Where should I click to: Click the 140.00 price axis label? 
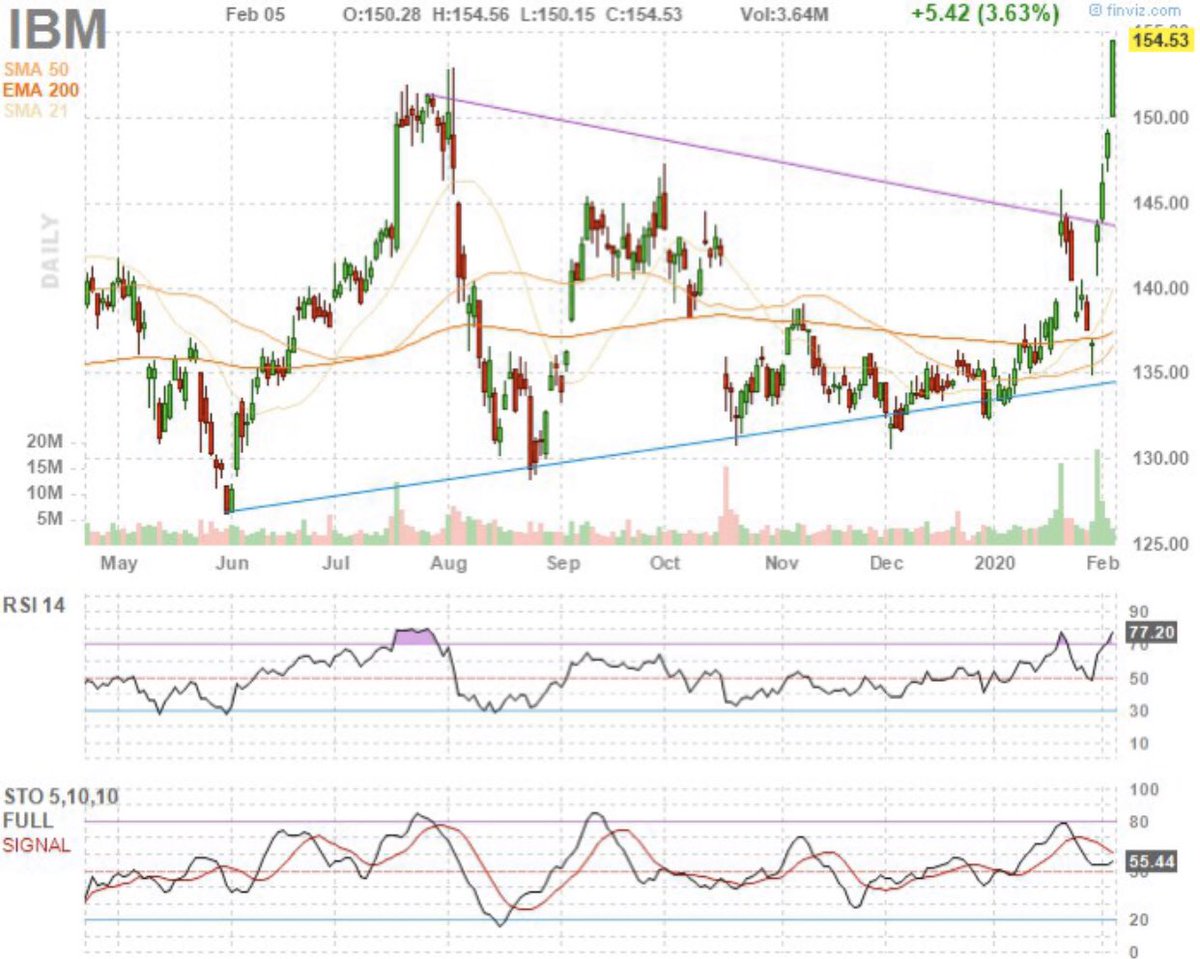pos(1159,288)
